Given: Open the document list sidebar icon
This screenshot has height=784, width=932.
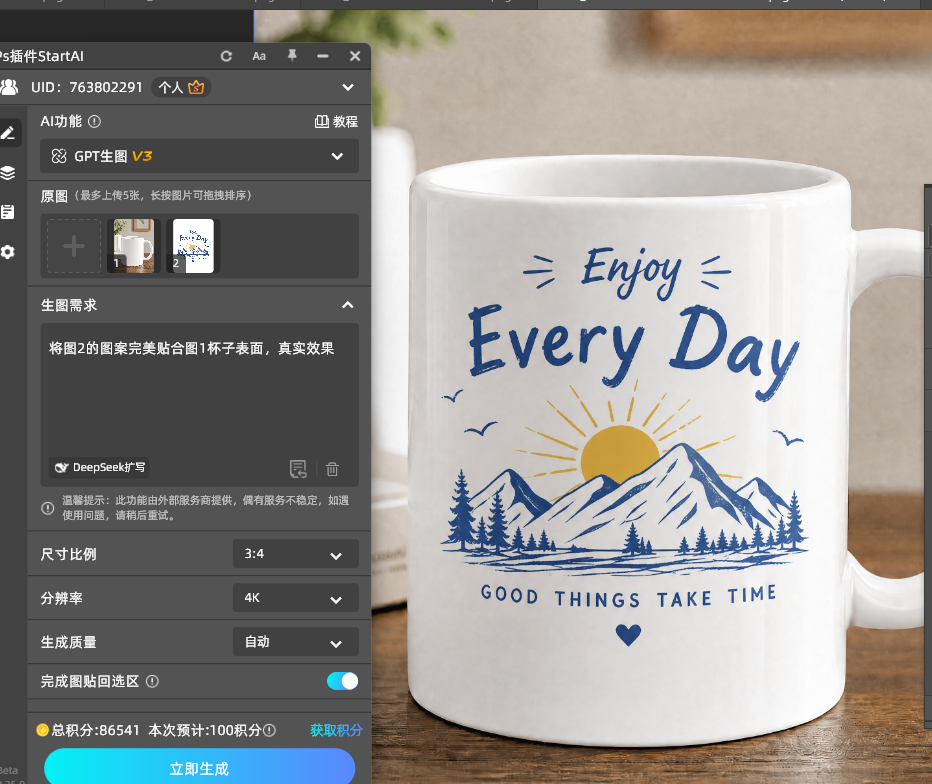Looking at the screenshot, I should click(x=8, y=212).
